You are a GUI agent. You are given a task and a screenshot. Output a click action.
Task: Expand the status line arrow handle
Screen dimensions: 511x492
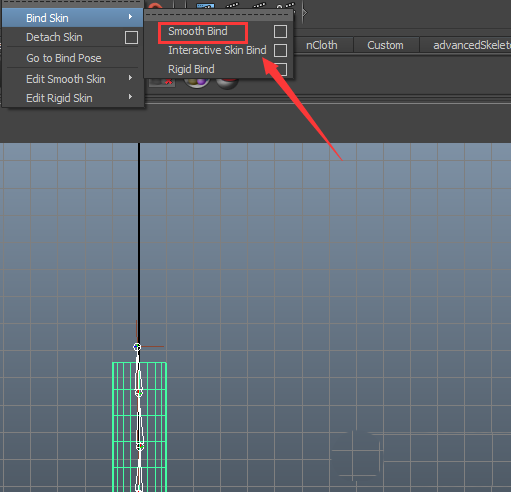point(305,13)
